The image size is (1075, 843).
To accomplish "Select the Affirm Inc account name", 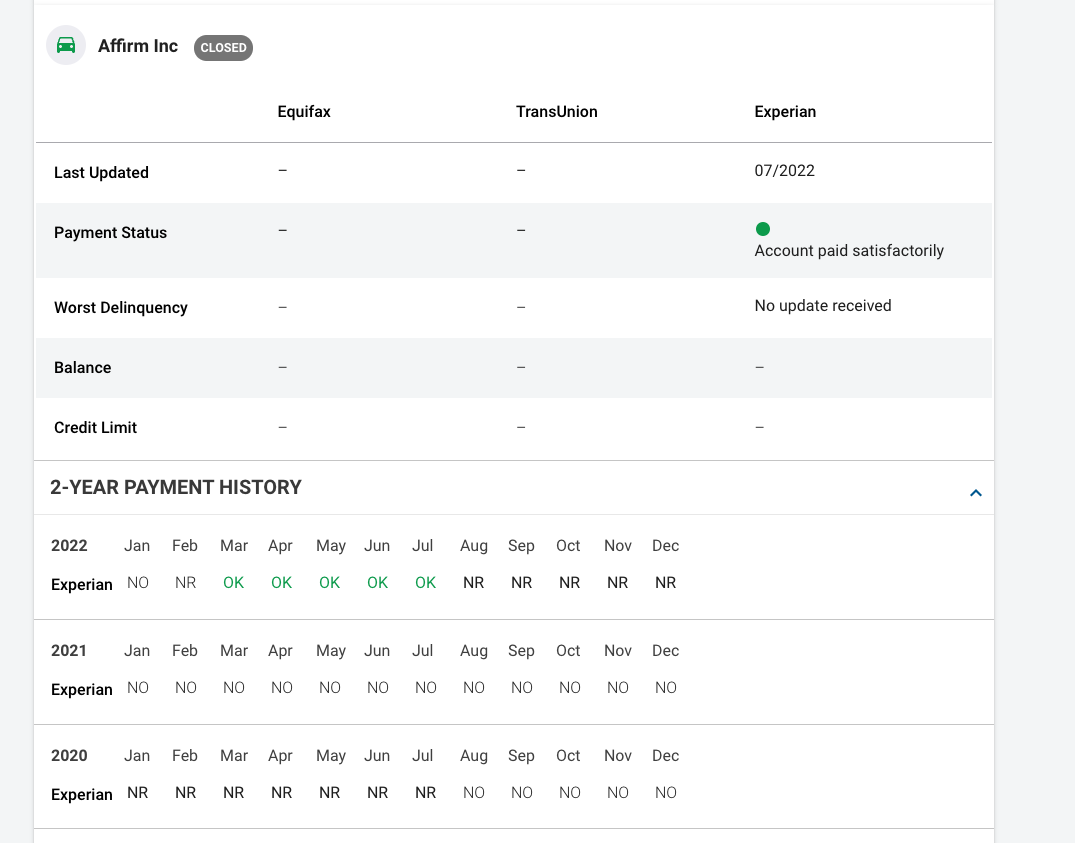I will [138, 46].
